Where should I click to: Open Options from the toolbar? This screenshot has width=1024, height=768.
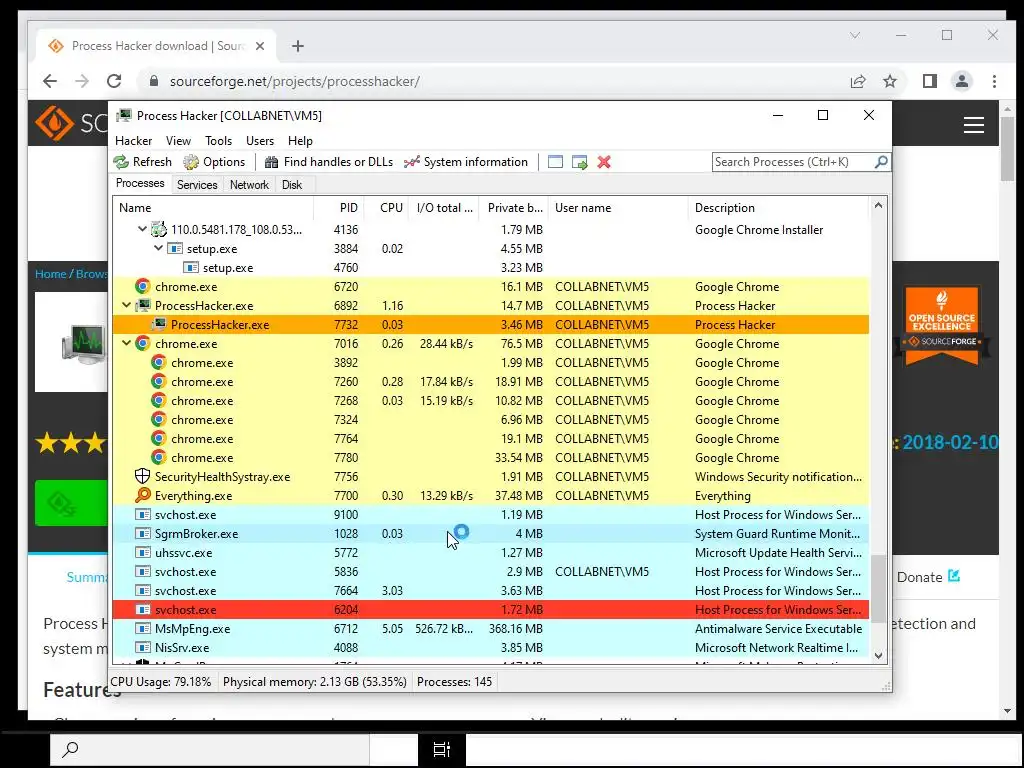point(214,162)
